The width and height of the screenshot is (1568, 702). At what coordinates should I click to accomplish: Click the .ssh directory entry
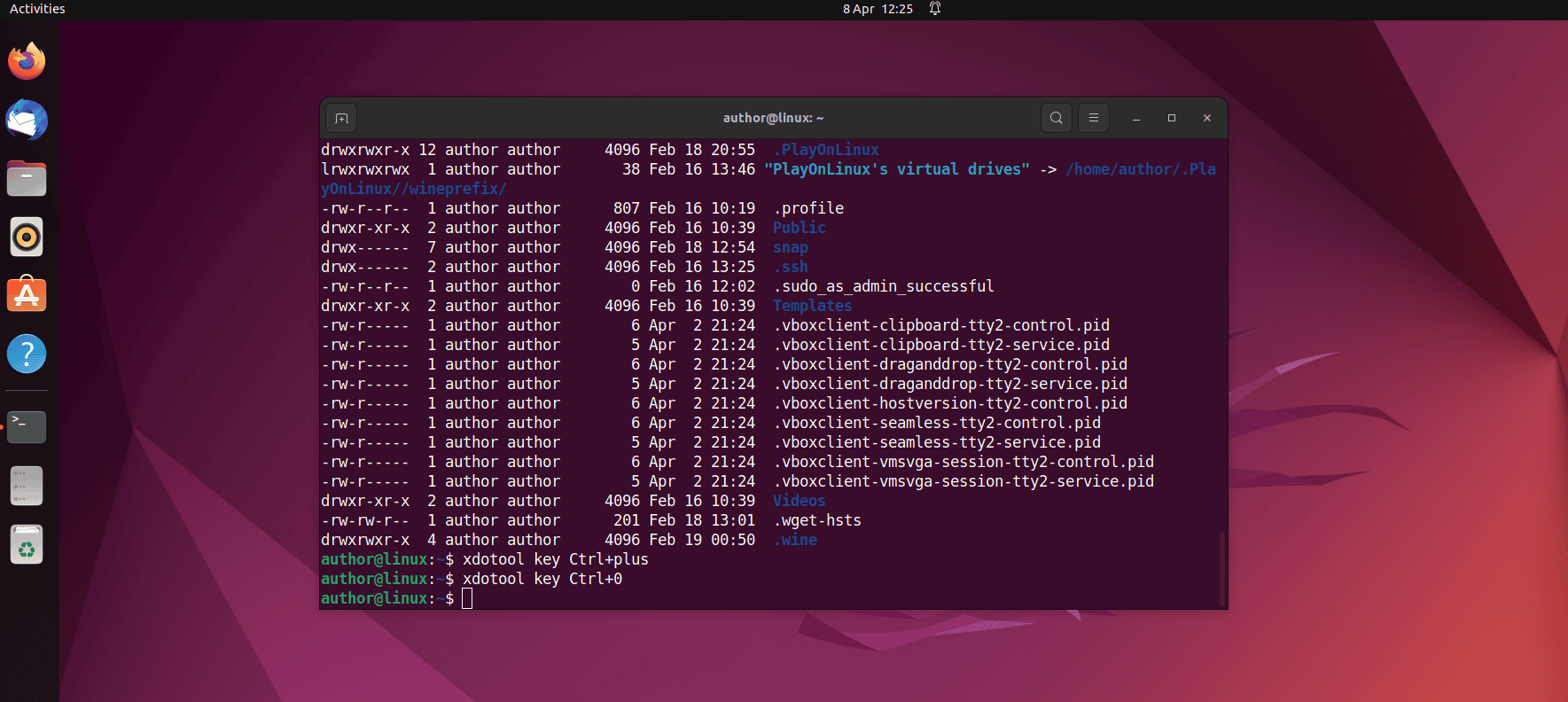[x=791, y=267]
